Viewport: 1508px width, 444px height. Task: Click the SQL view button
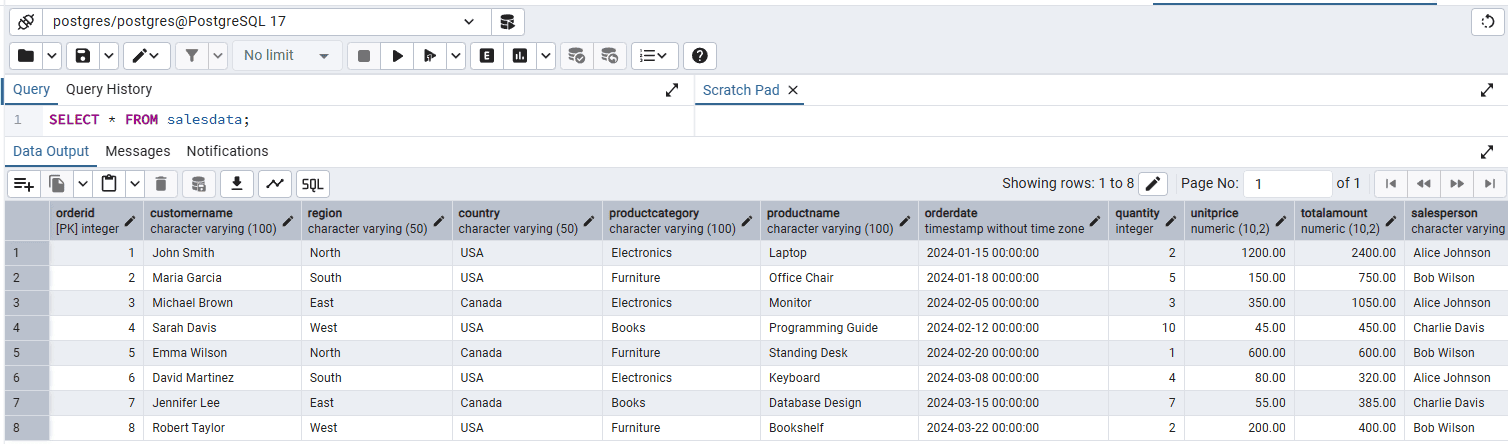(x=313, y=184)
